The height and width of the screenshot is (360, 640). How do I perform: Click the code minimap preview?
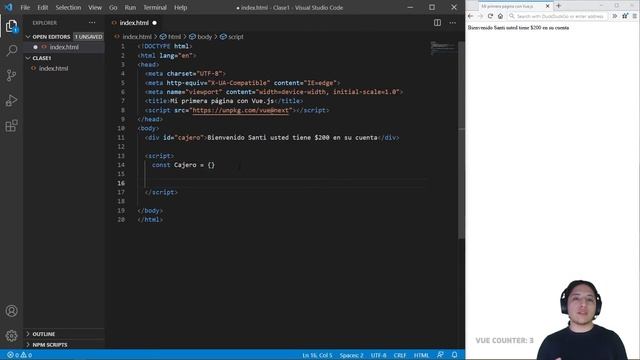pyautogui.click(x=443, y=48)
